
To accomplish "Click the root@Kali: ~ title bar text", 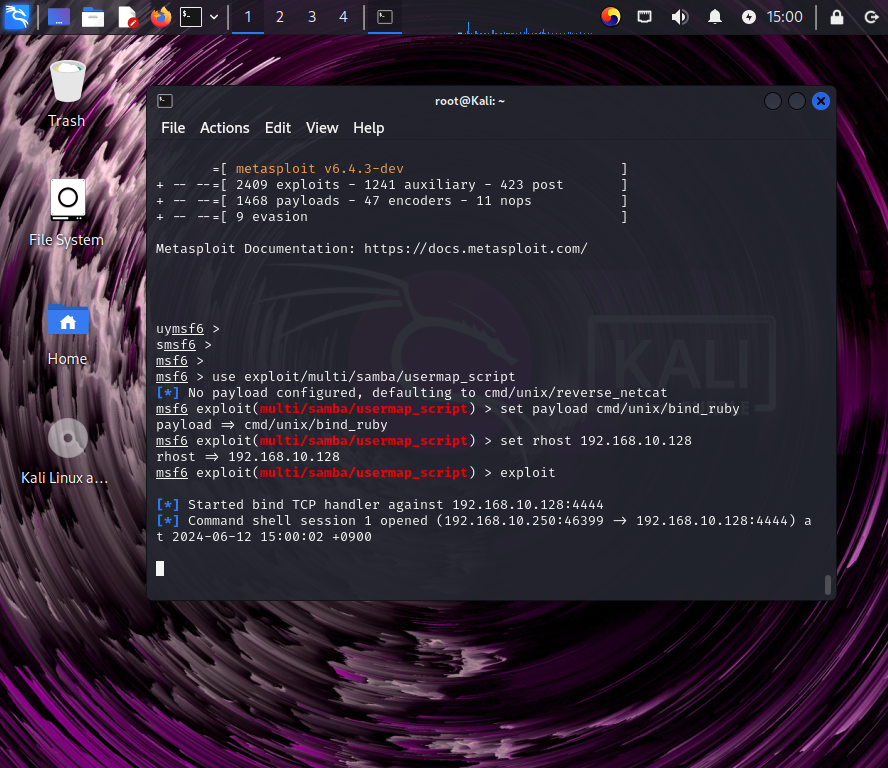I will point(469,101).
